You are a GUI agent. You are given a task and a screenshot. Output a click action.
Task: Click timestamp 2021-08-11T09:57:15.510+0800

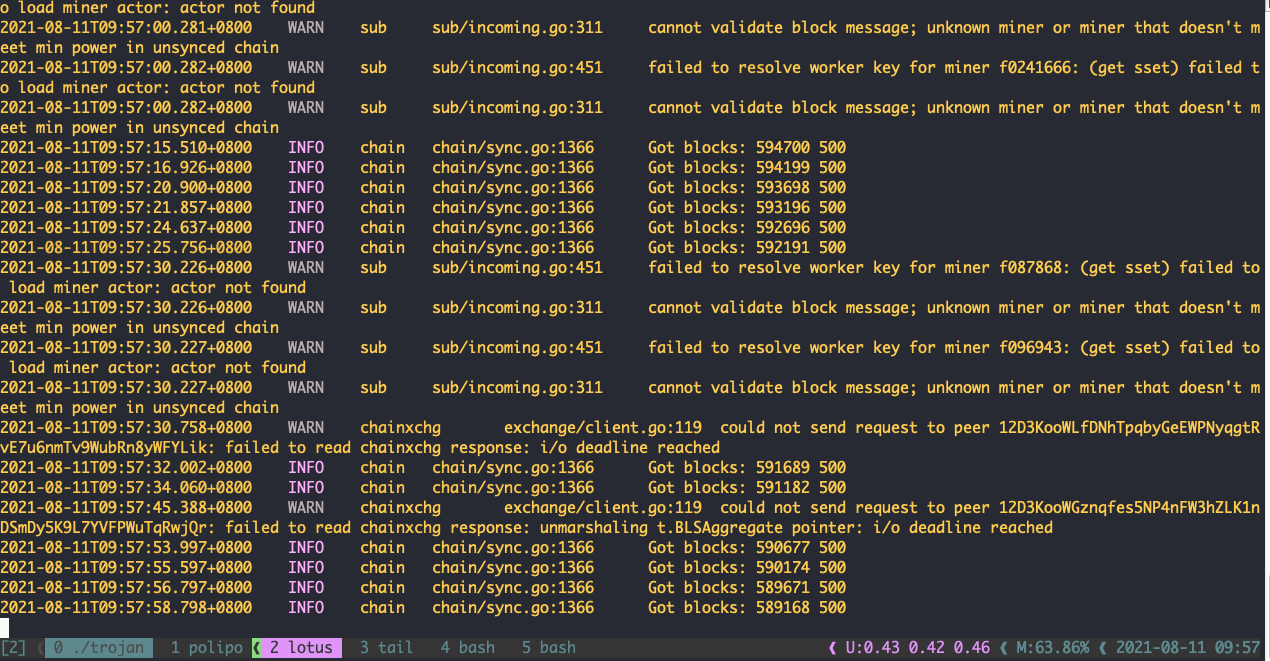pyautogui.click(x=126, y=147)
